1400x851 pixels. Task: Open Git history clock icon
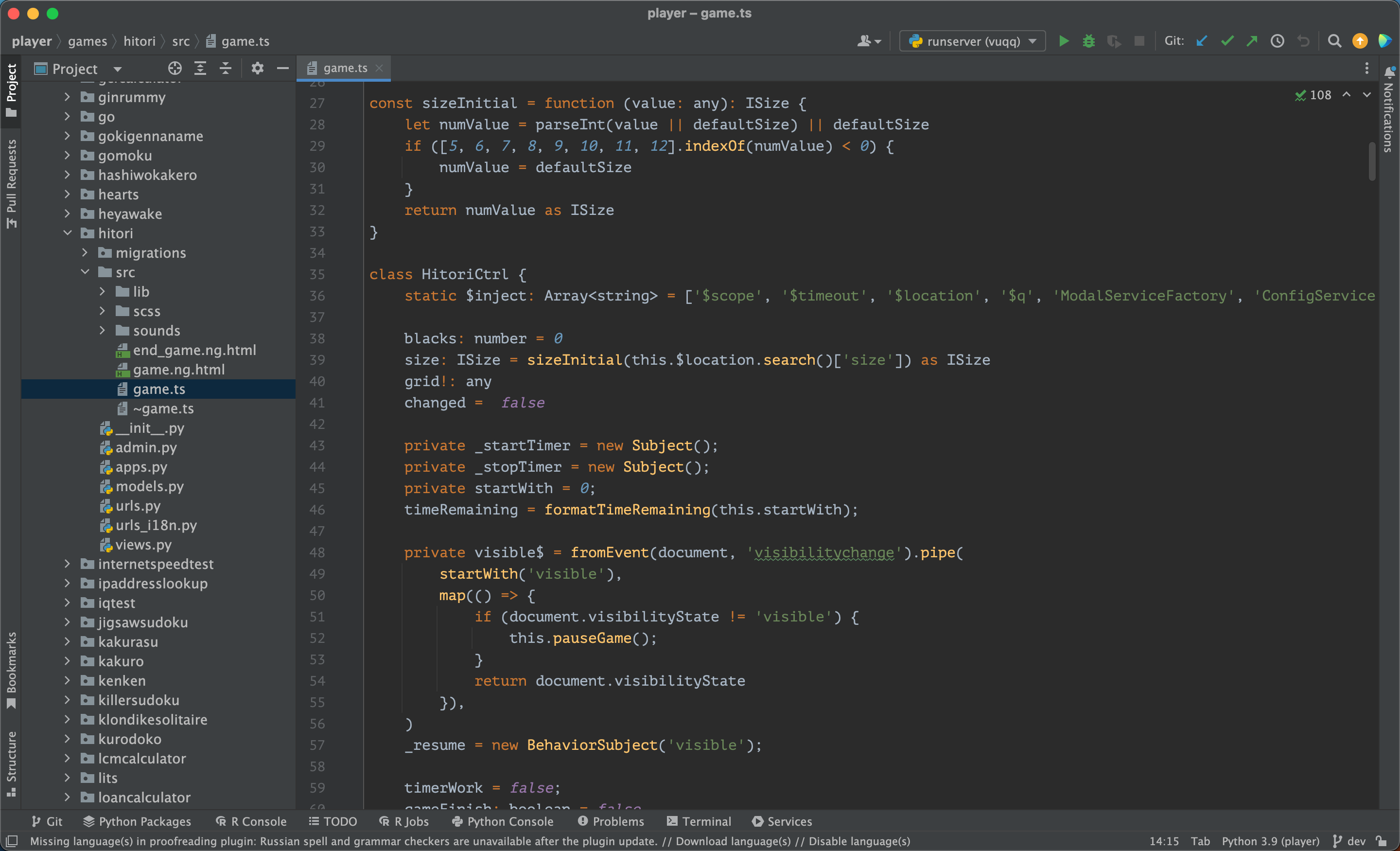pyautogui.click(x=1277, y=41)
